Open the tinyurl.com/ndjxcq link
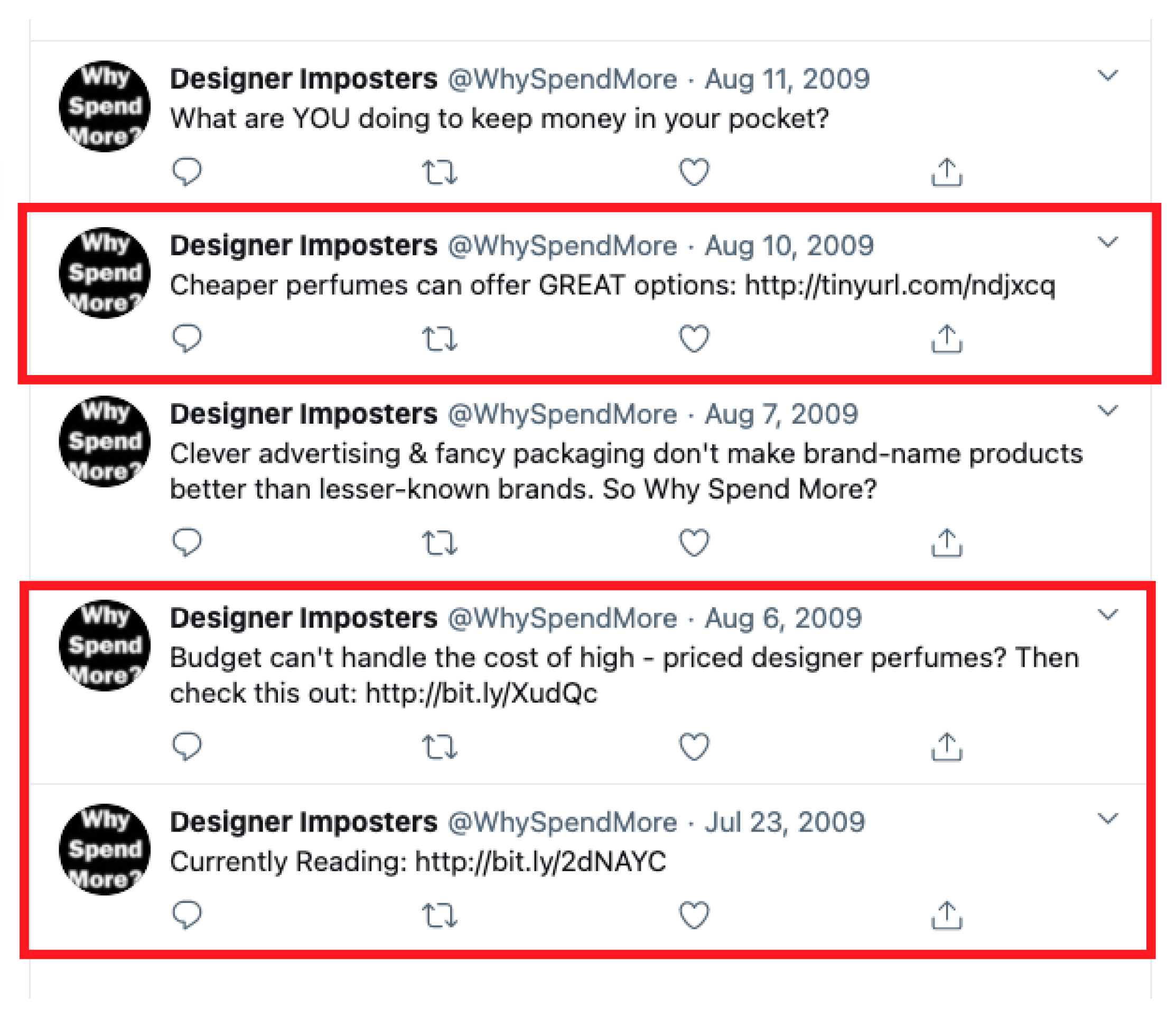The width and height of the screenshot is (1176, 1017). pyautogui.click(x=900, y=285)
